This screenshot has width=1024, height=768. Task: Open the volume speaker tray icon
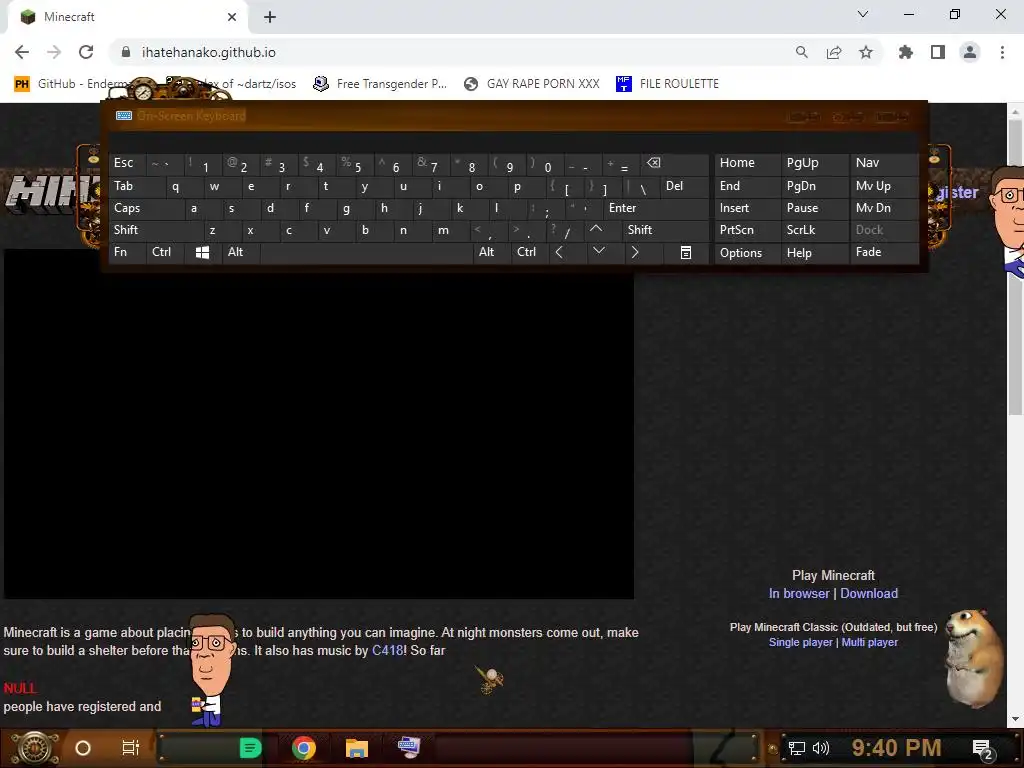821,748
